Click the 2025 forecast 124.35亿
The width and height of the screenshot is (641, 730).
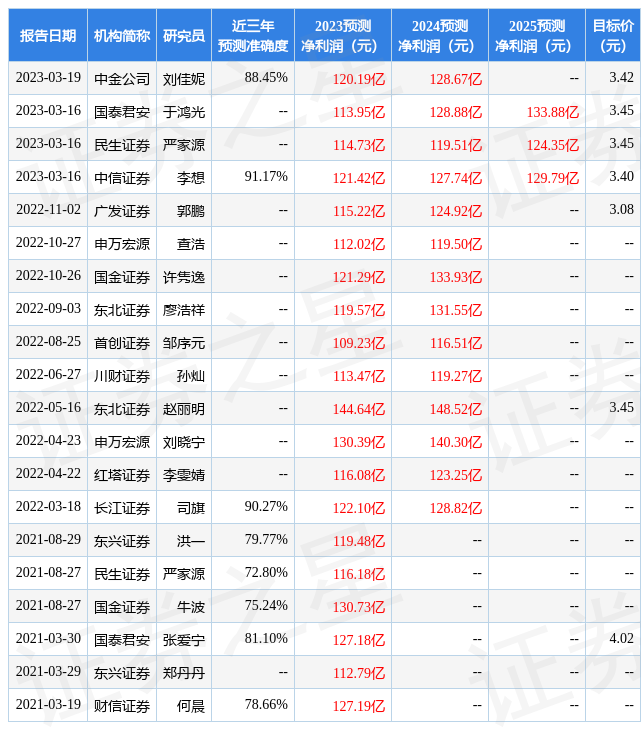pos(553,145)
